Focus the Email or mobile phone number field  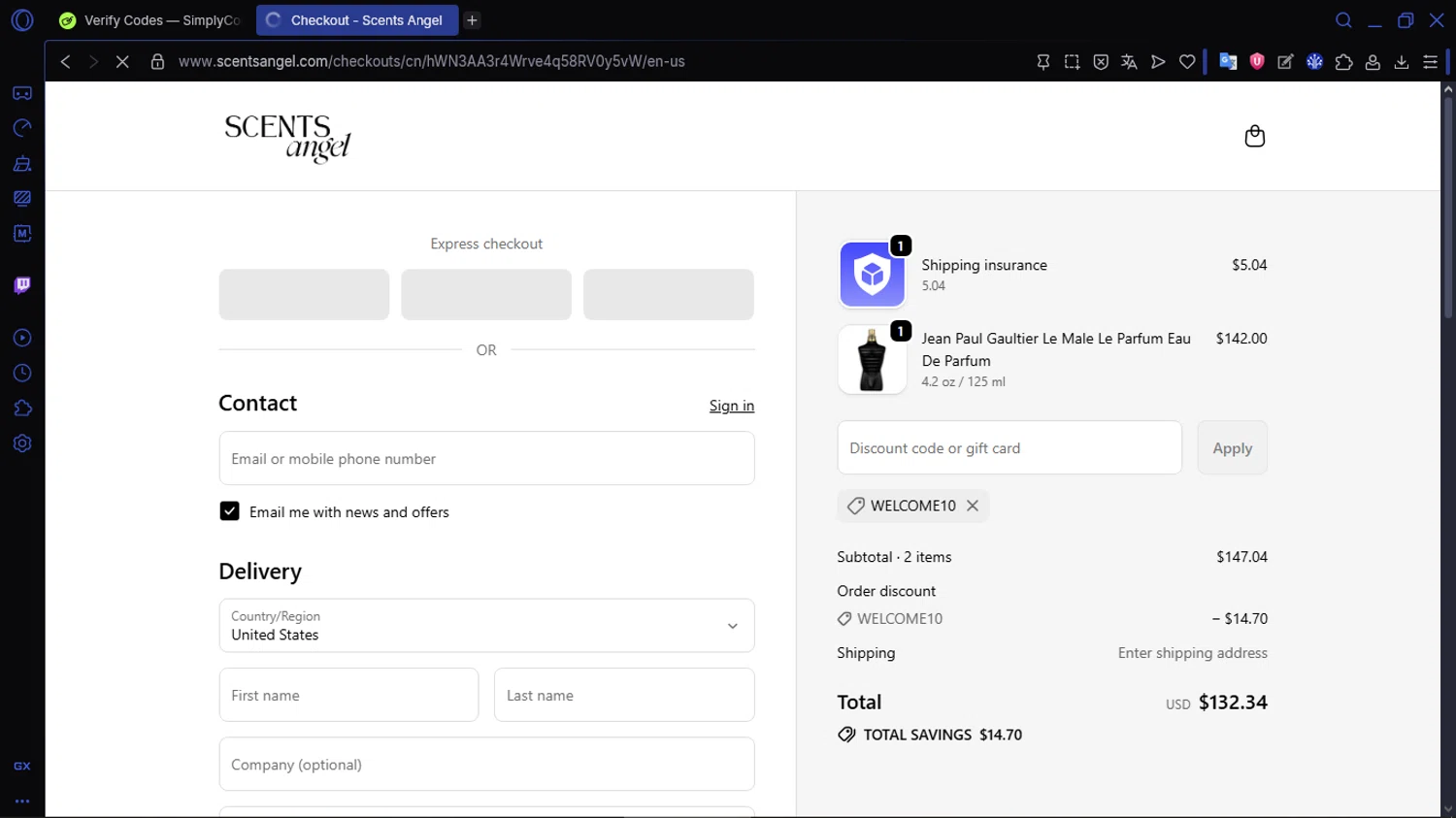486,458
